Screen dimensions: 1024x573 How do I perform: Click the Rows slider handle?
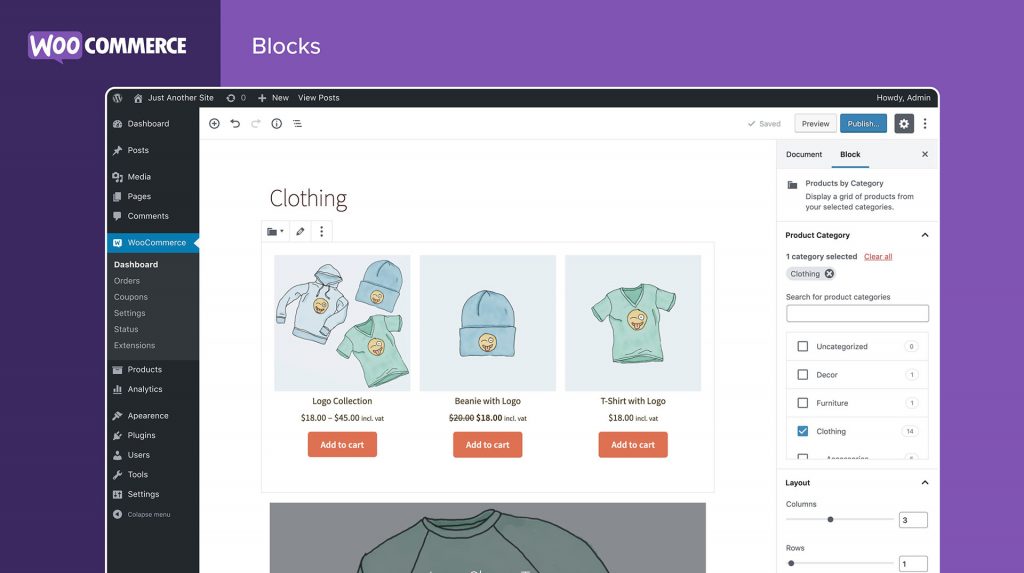[791, 563]
